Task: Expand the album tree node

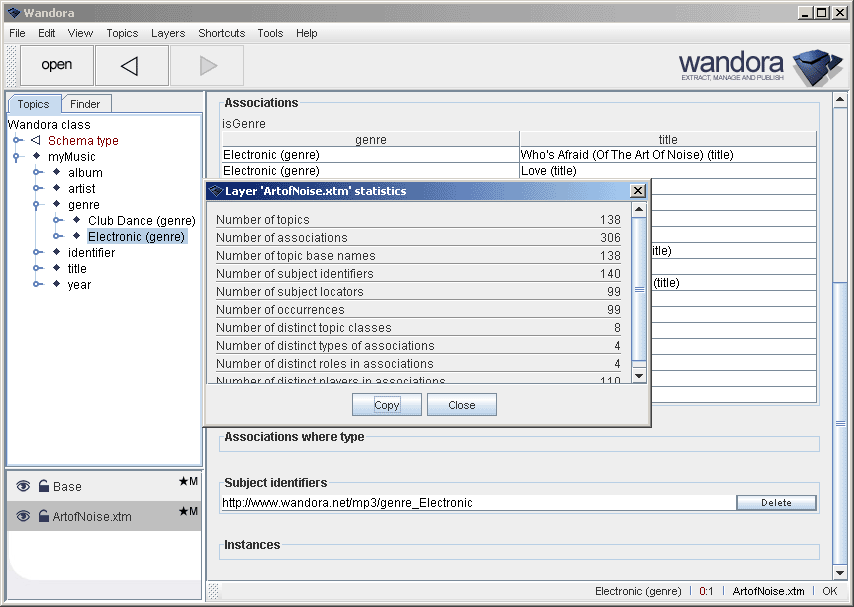Action: 38,173
